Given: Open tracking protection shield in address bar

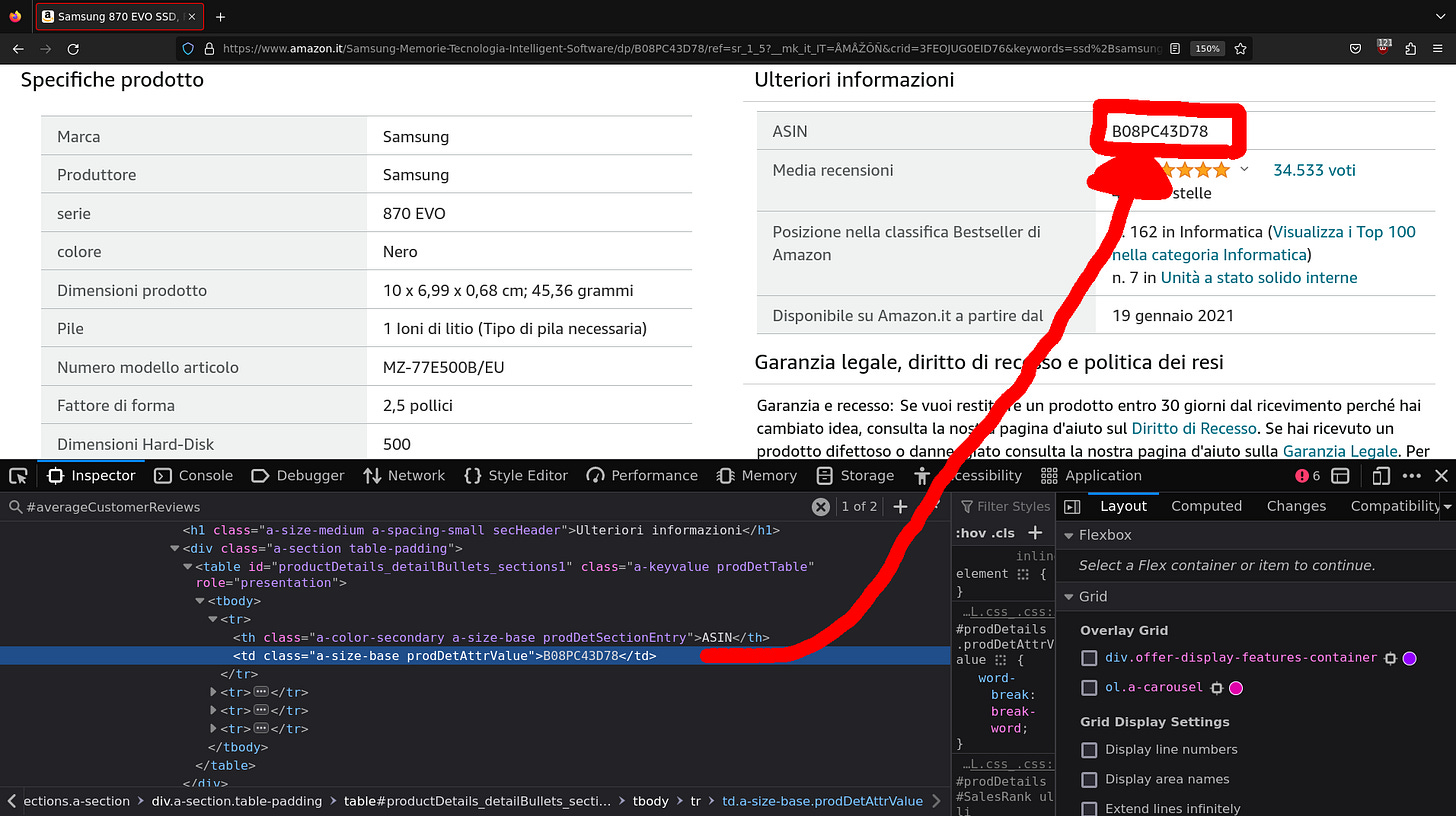Looking at the screenshot, I should pyautogui.click(x=188, y=48).
